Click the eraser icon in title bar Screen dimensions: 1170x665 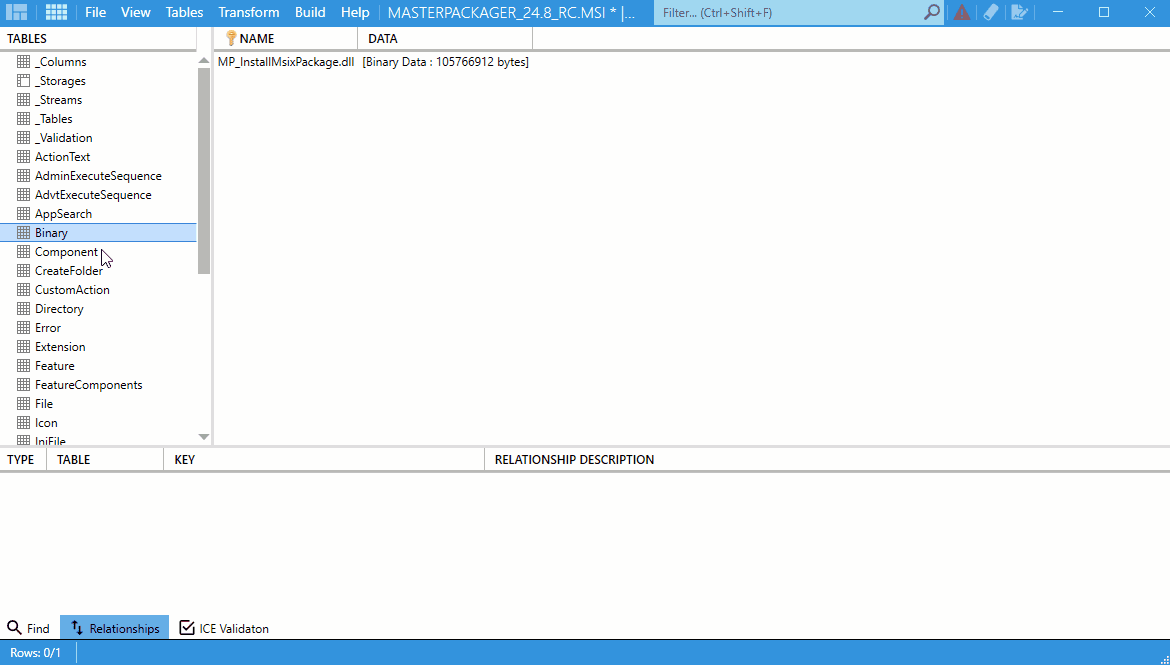991,12
